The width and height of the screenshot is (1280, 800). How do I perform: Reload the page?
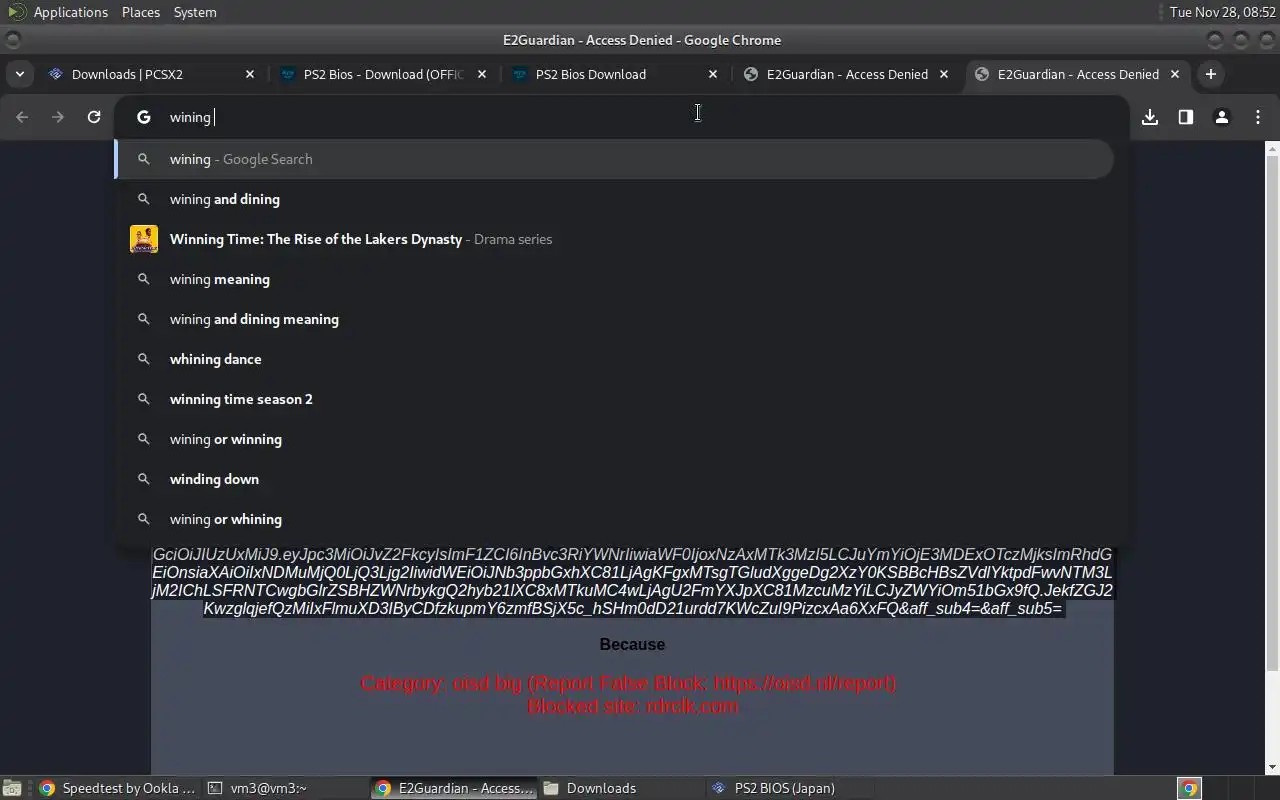(x=94, y=117)
